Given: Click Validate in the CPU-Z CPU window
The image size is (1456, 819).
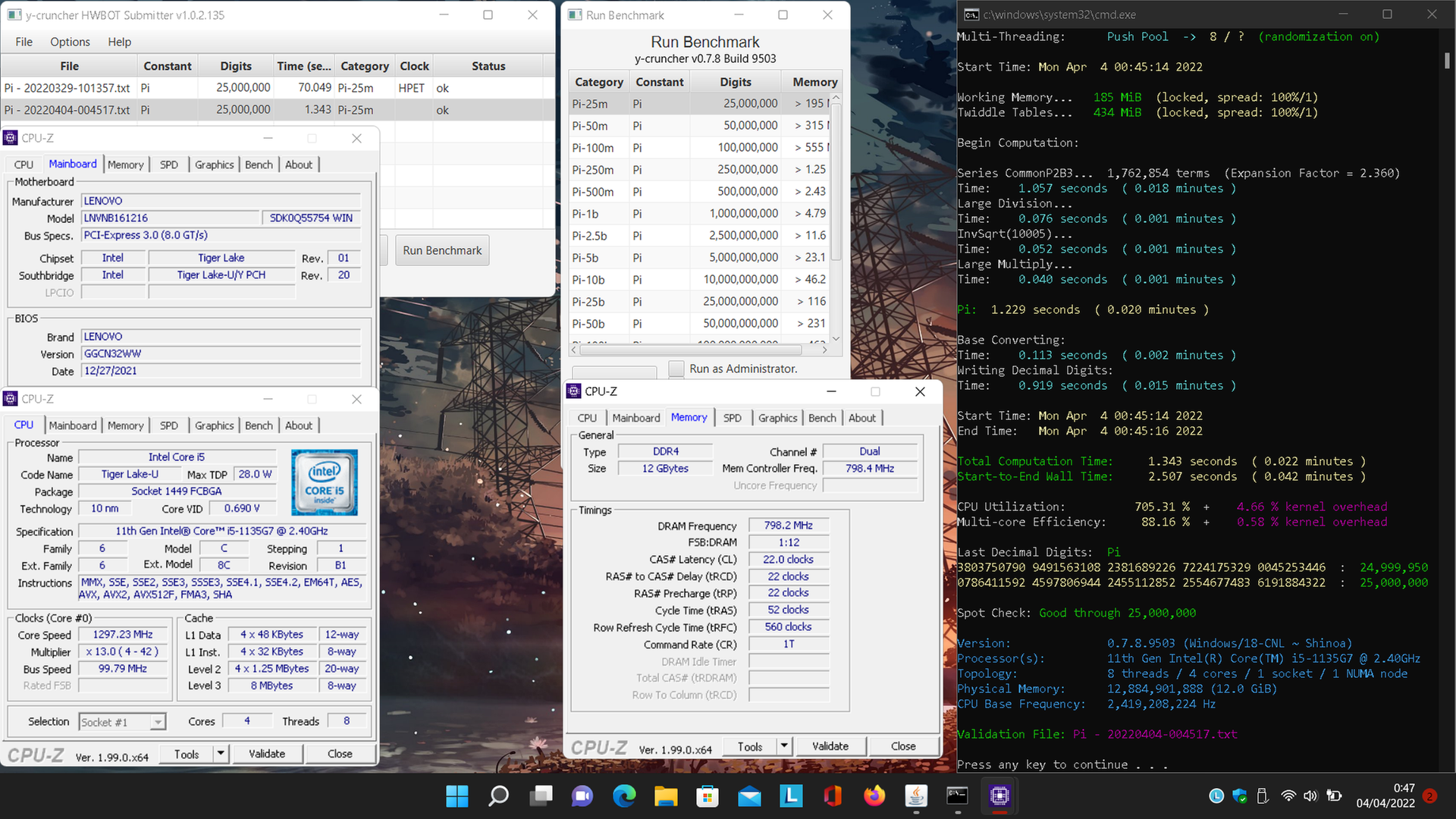Looking at the screenshot, I should pyautogui.click(x=267, y=754).
